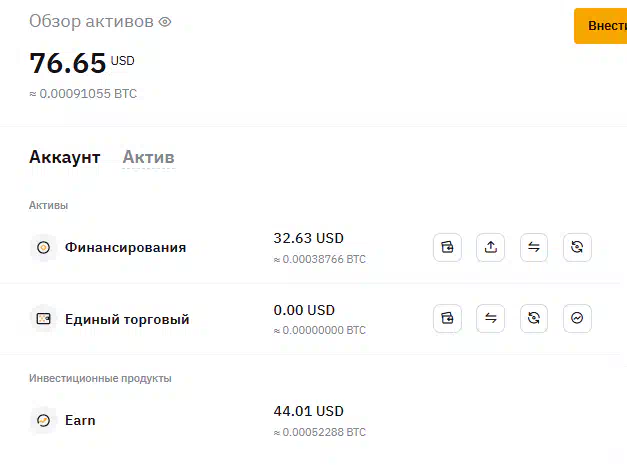This screenshot has height=472, width=627.
Task: Click the deposit wallet icon for Финансирования
Action: click(447, 247)
